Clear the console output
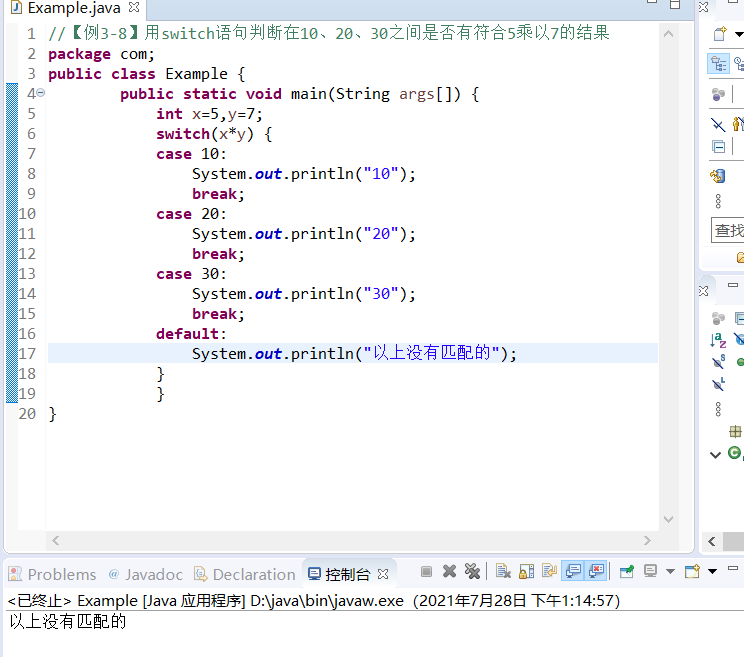This screenshot has height=657, width=744. 503,572
